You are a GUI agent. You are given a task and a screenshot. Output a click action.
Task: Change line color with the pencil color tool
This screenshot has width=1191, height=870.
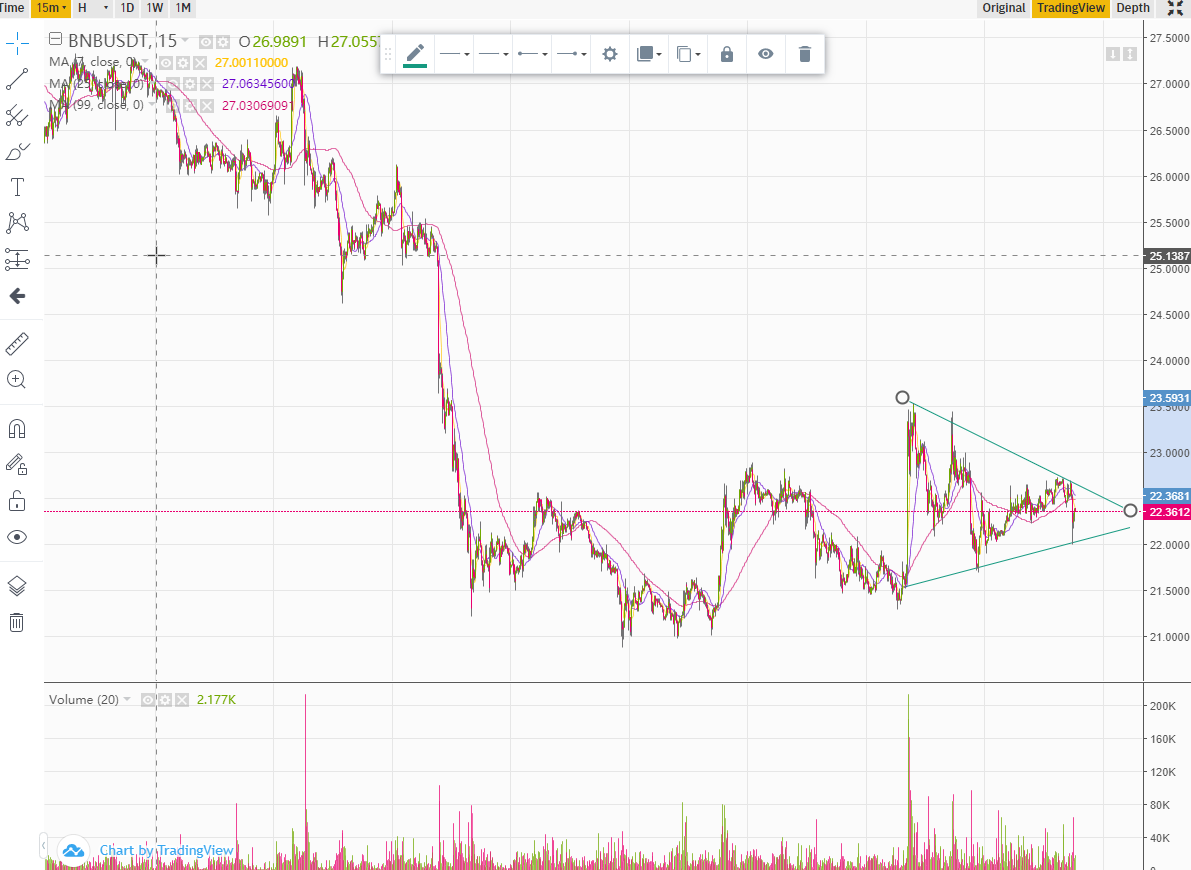tap(415, 54)
